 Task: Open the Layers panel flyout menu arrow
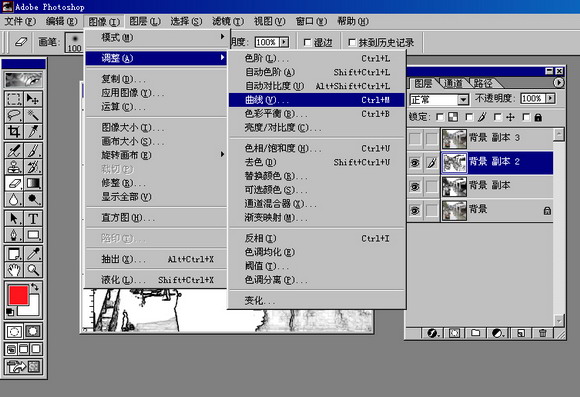(559, 83)
